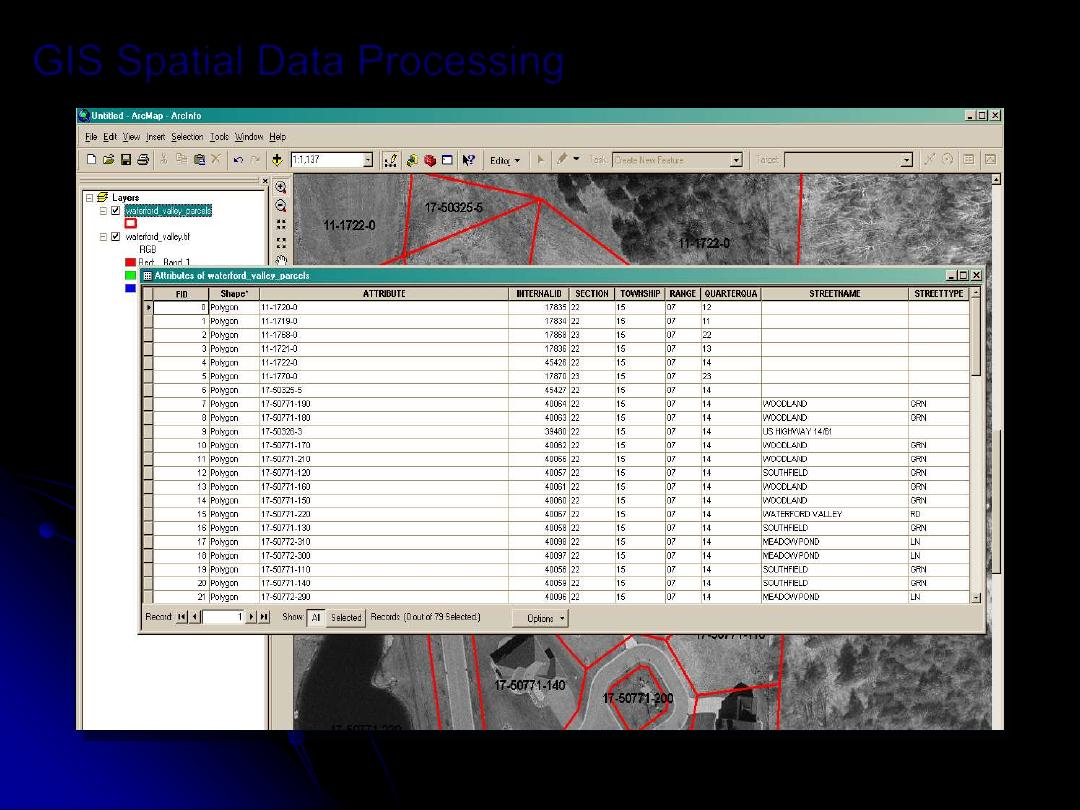Open the Edit menu
1080x810 pixels.
[110, 137]
